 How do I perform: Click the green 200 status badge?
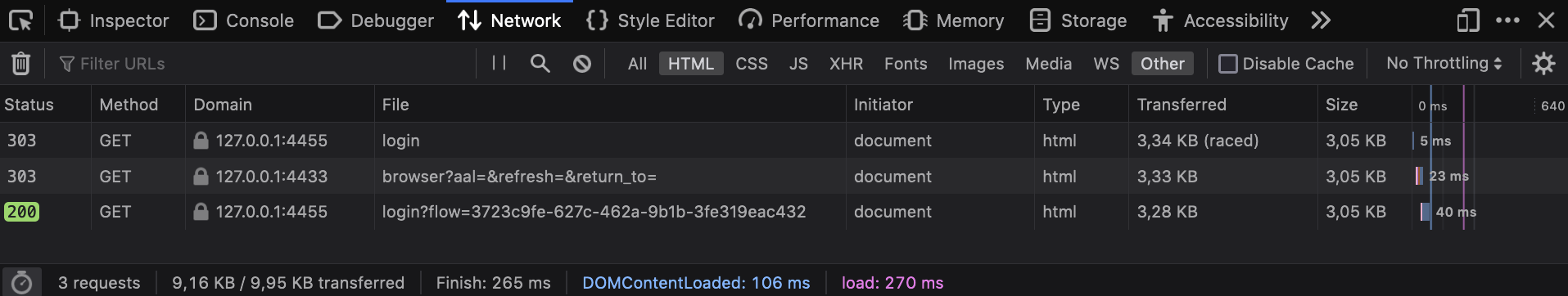coord(22,212)
